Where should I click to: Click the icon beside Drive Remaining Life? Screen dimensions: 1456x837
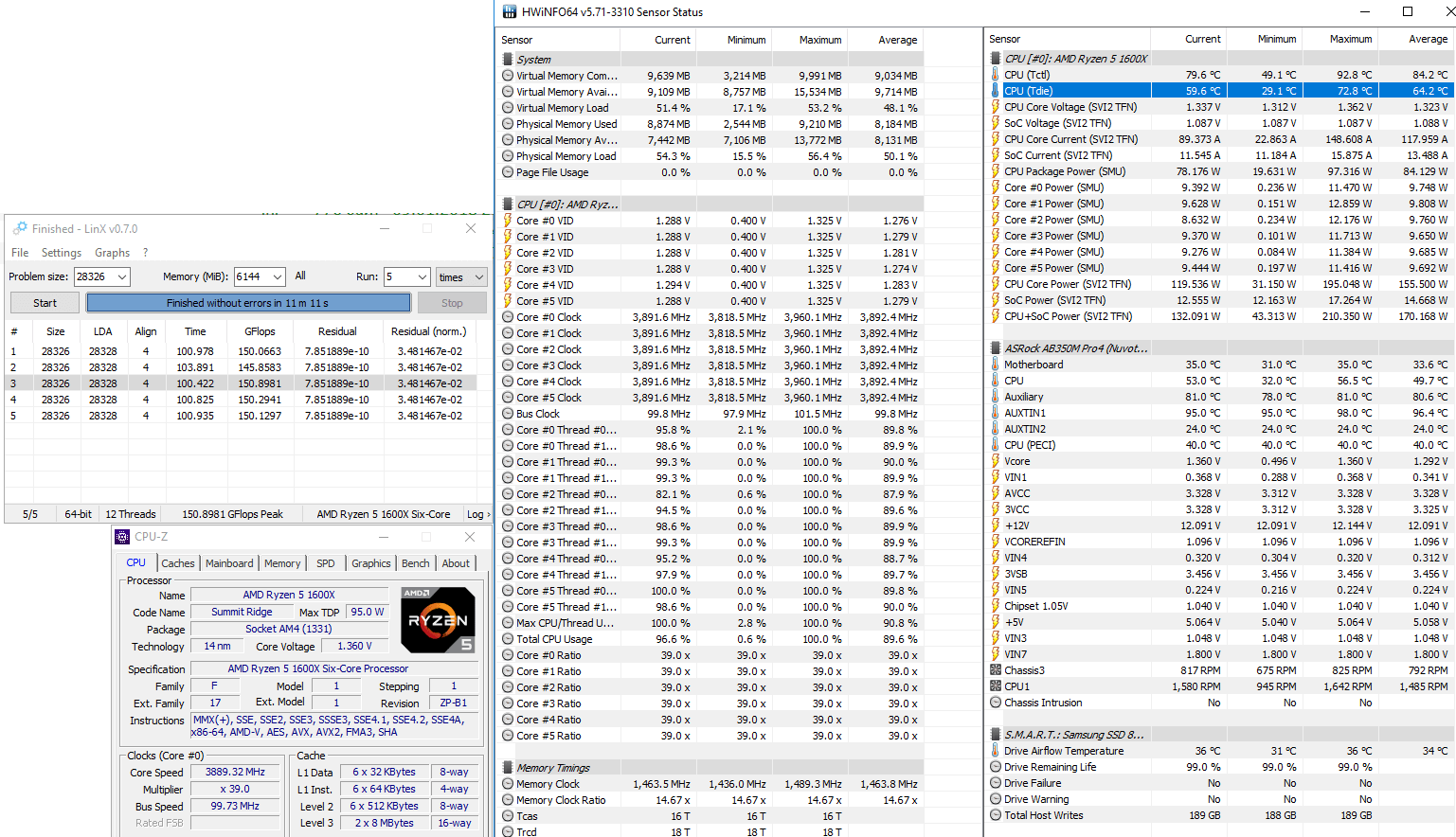996,767
